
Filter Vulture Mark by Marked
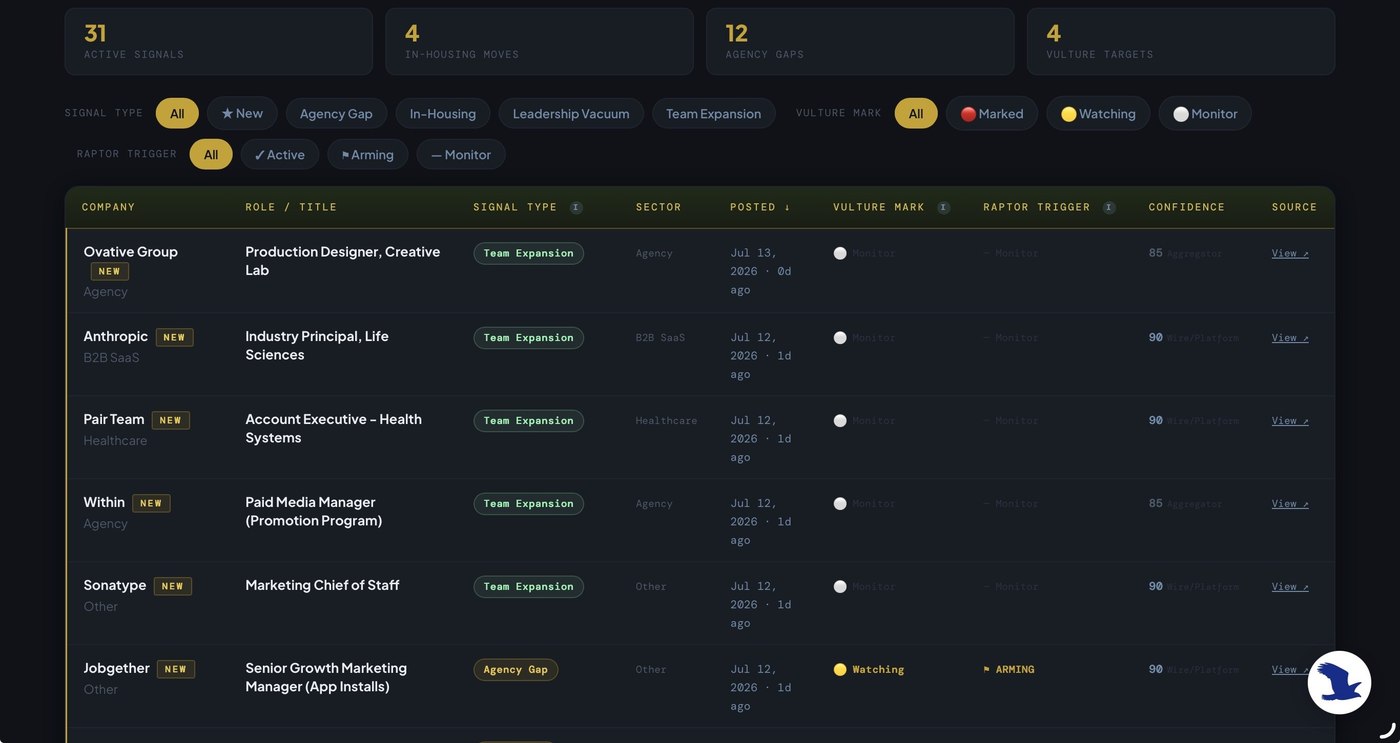coord(992,113)
